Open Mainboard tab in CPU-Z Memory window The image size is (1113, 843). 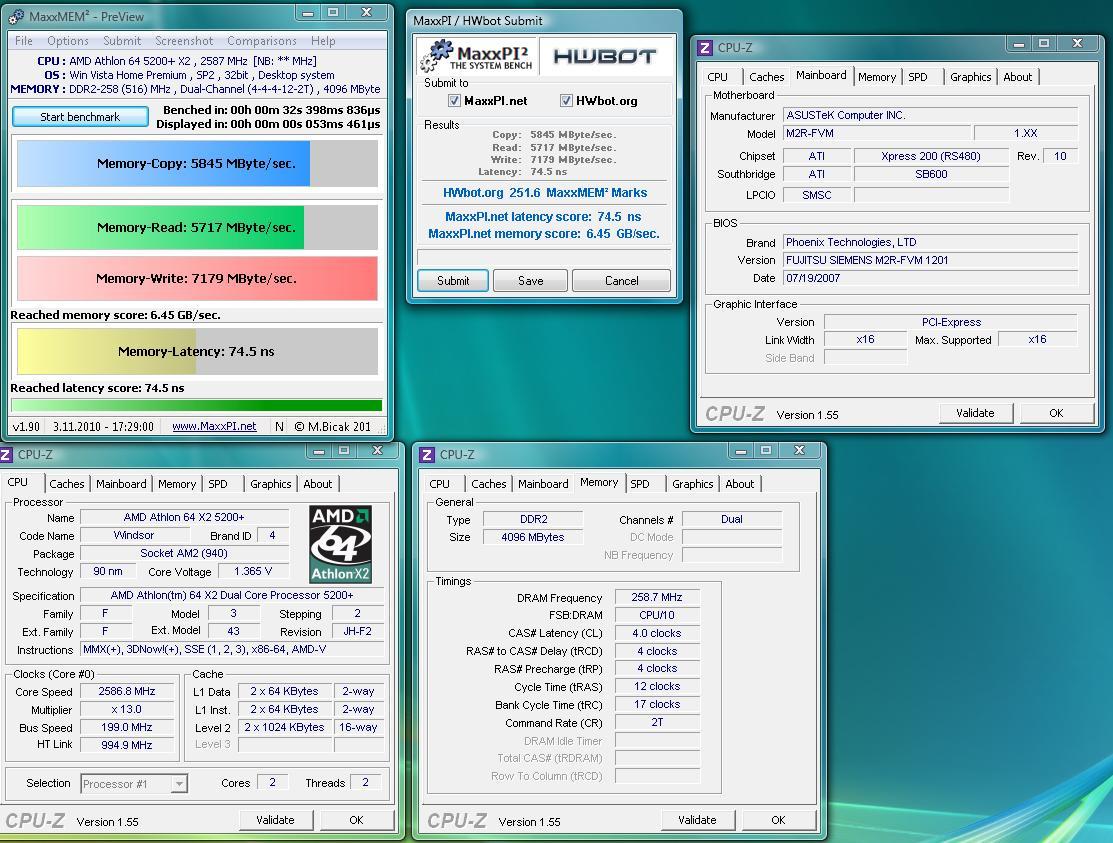click(x=543, y=484)
